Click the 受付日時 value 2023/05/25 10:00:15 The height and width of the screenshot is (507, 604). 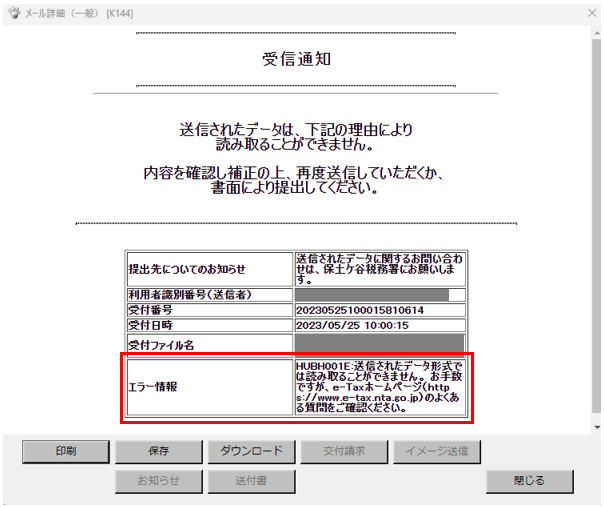point(352,325)
